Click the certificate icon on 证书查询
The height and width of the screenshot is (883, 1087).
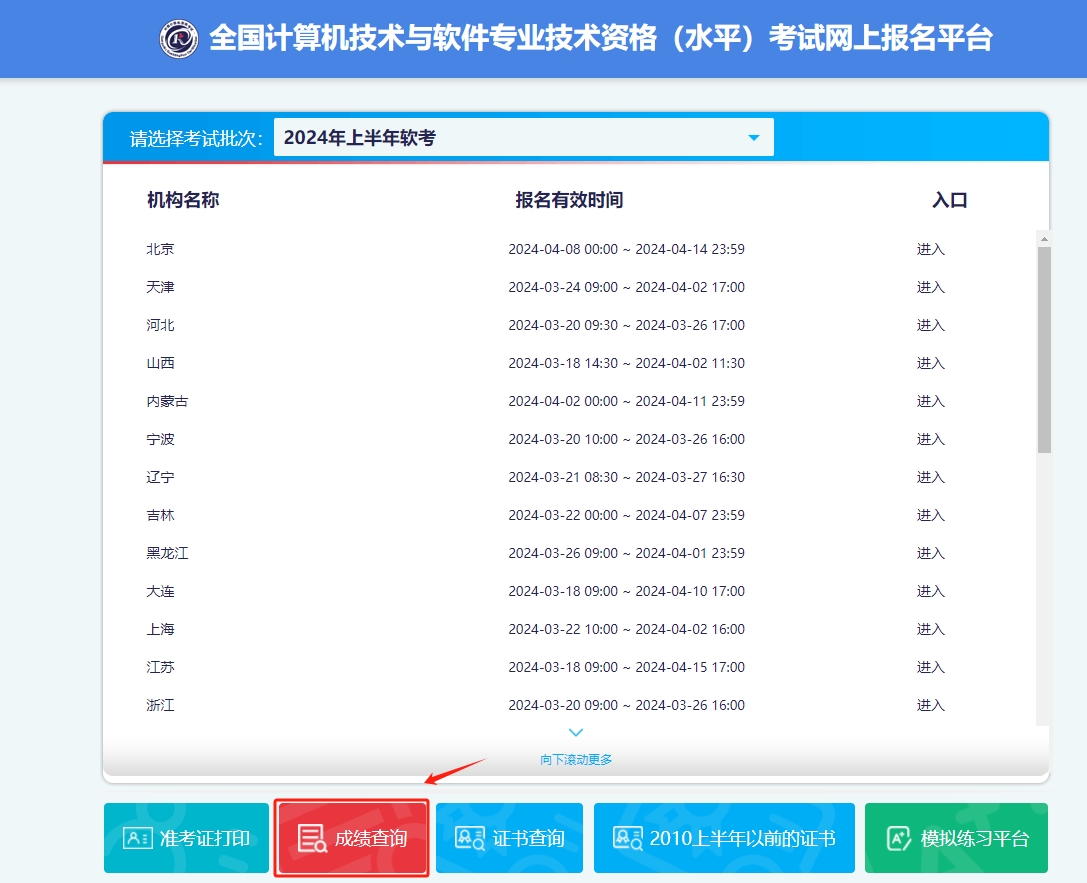pyautogui.click(x=470, y=838)
